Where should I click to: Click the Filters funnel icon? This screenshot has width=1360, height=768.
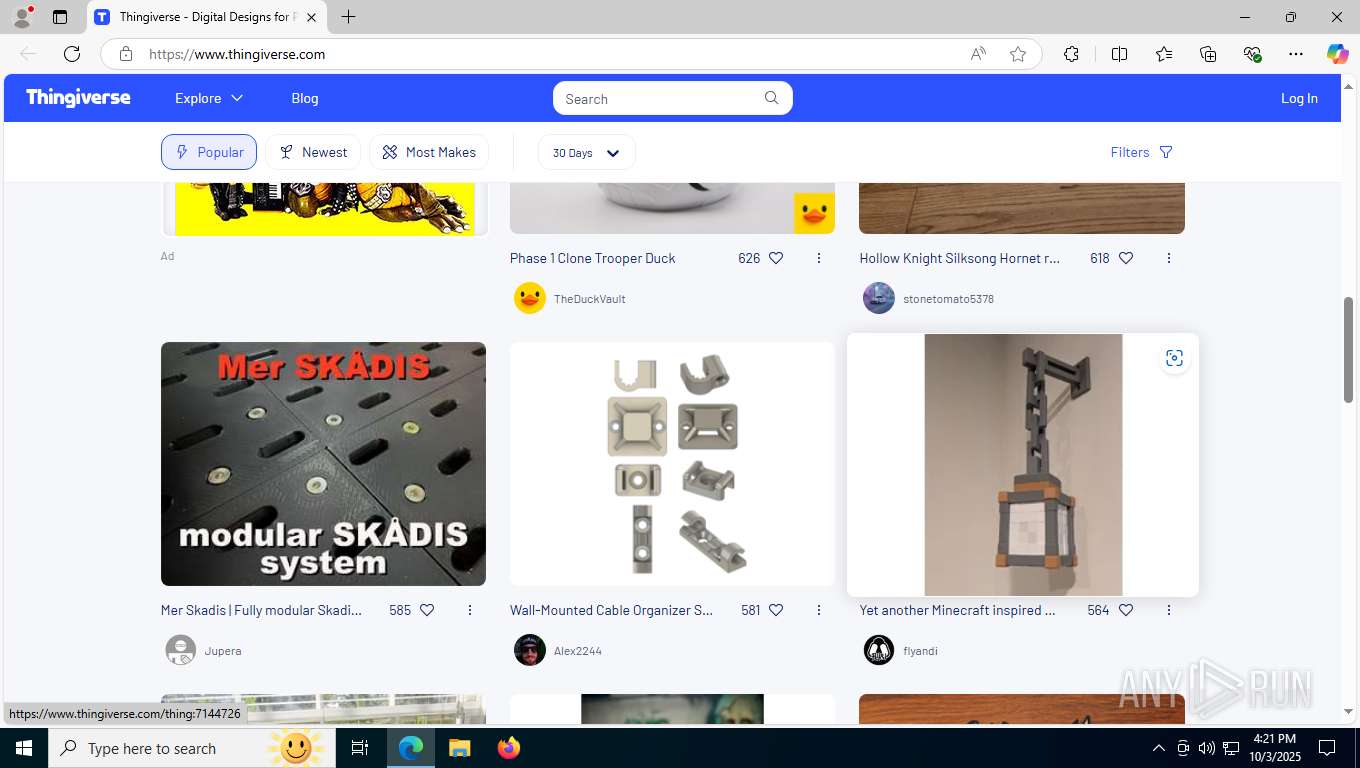pyautogui.click(x=1166, y=152)
